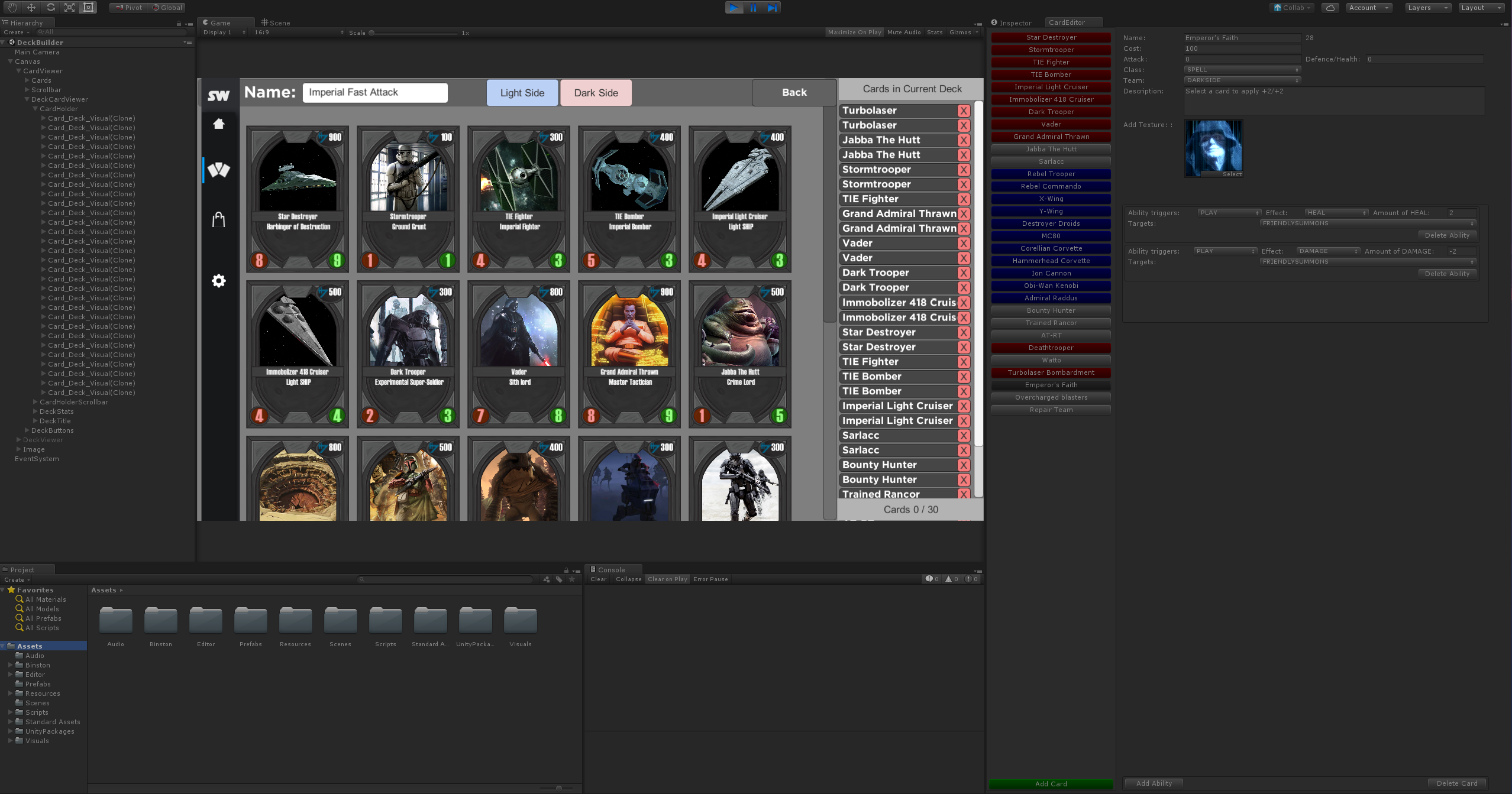Remove Trained Rancor from the deck
1512x794 pixels.
[x=964, y=494]
